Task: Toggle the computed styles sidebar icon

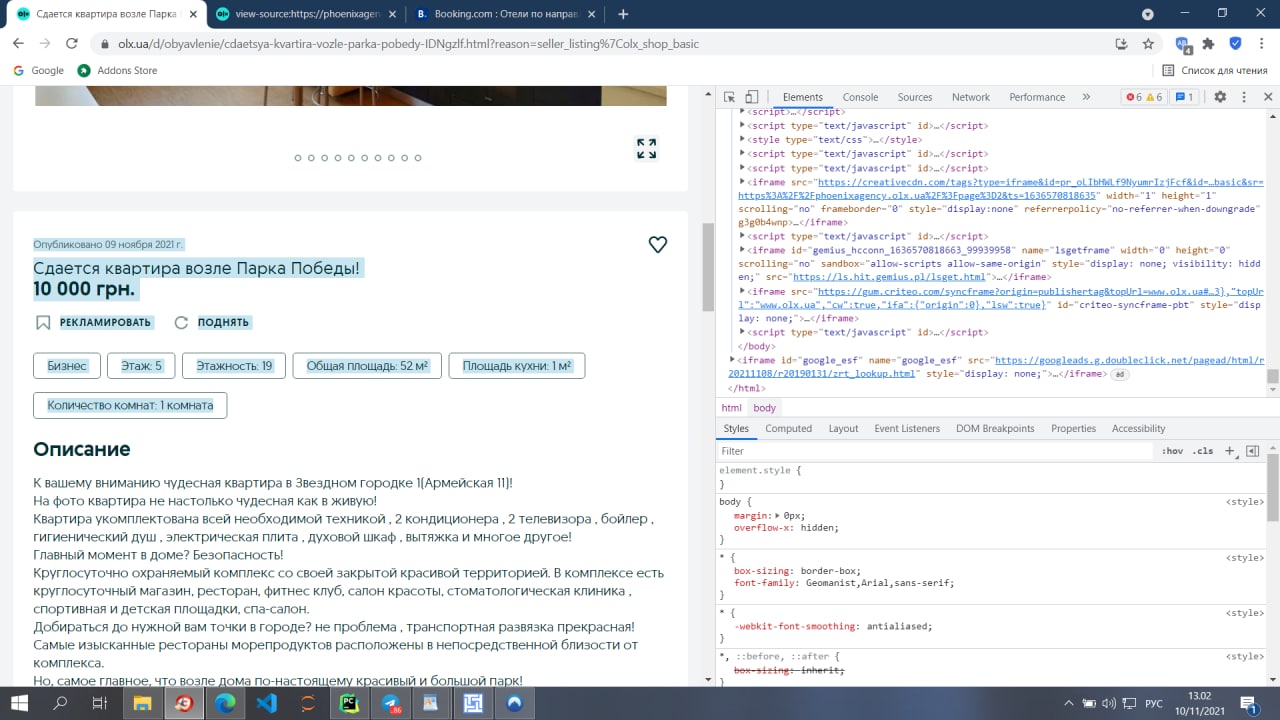Action: tap(1252, 451)
